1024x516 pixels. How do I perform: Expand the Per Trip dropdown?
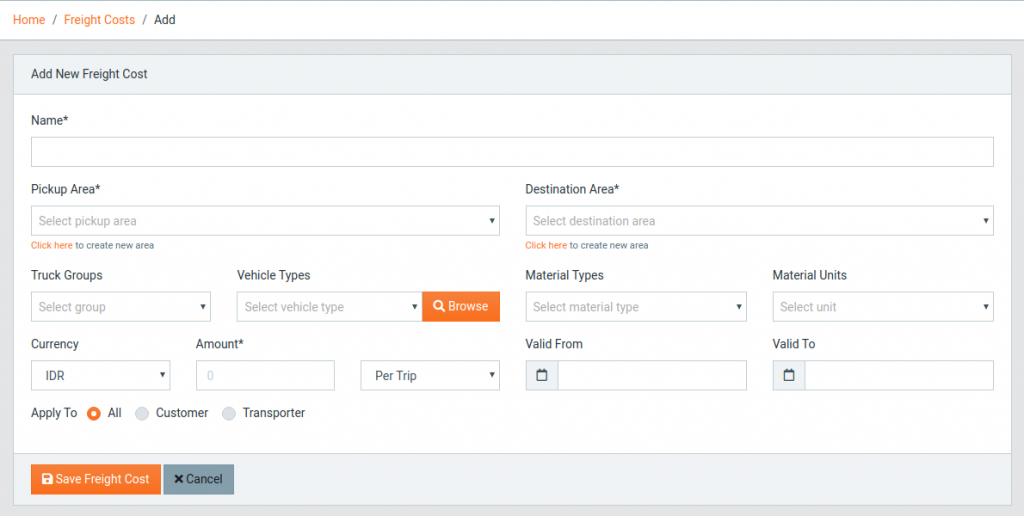click(430, 376)
